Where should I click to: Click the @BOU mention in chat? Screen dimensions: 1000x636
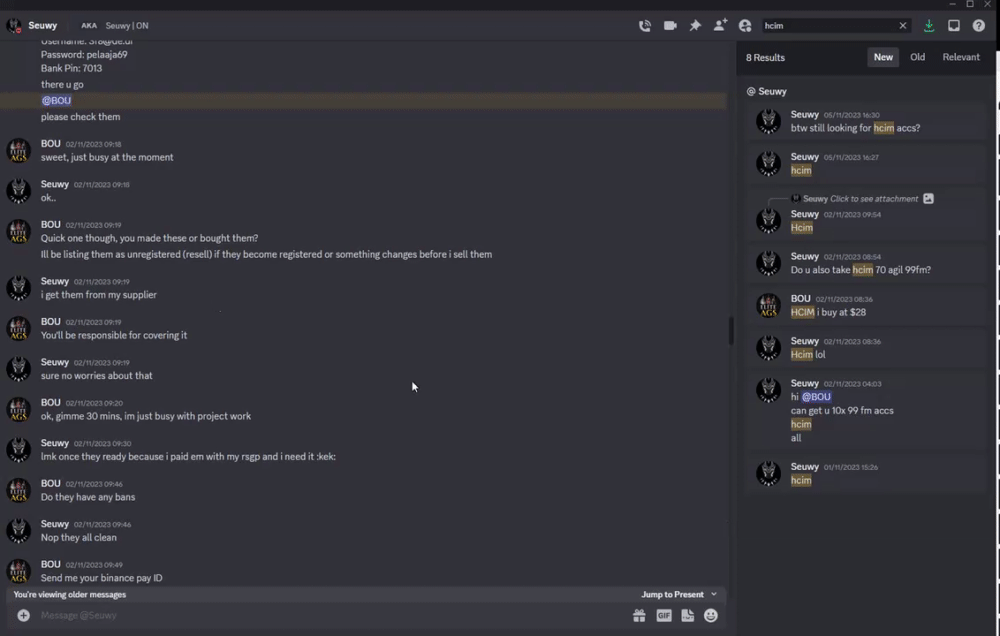(x=56, y=100)
